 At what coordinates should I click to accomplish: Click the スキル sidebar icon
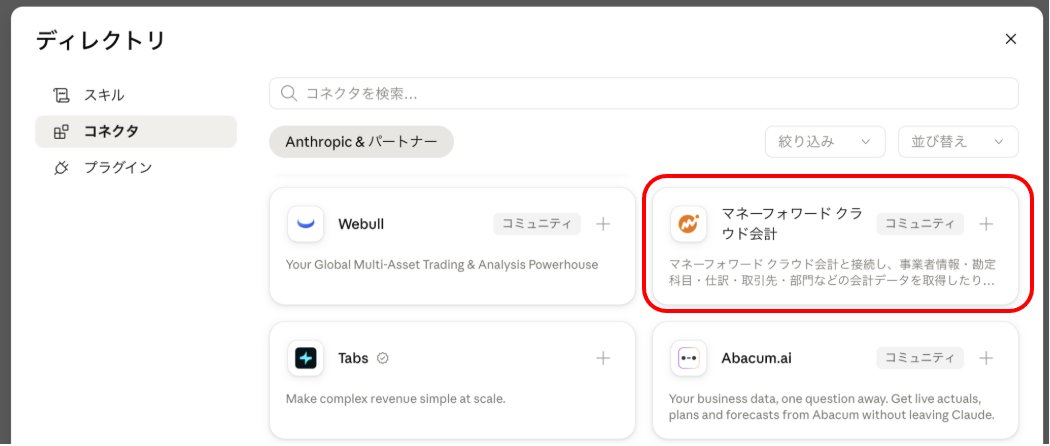point(61,95)
